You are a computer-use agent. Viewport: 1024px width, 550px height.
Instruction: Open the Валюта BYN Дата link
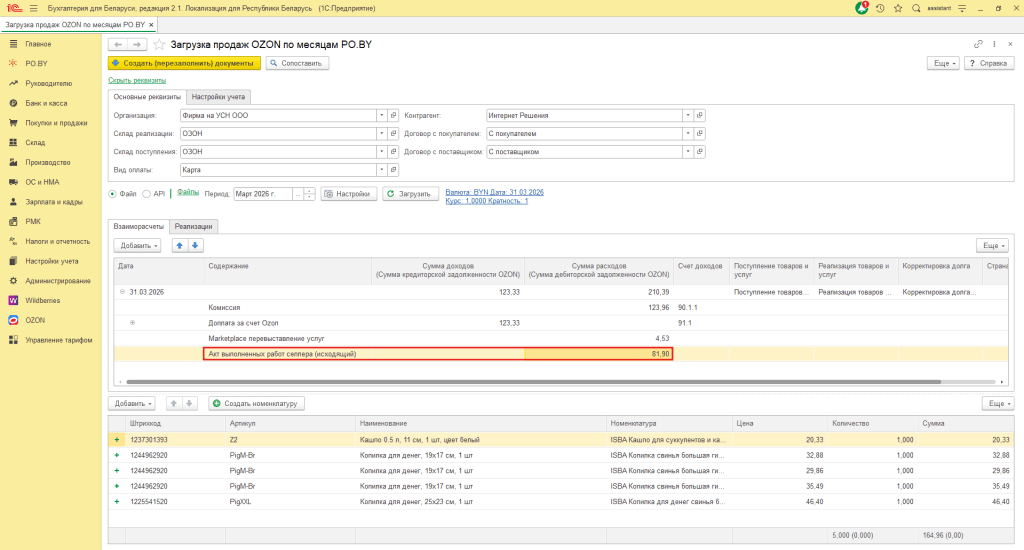pos(494,193)
